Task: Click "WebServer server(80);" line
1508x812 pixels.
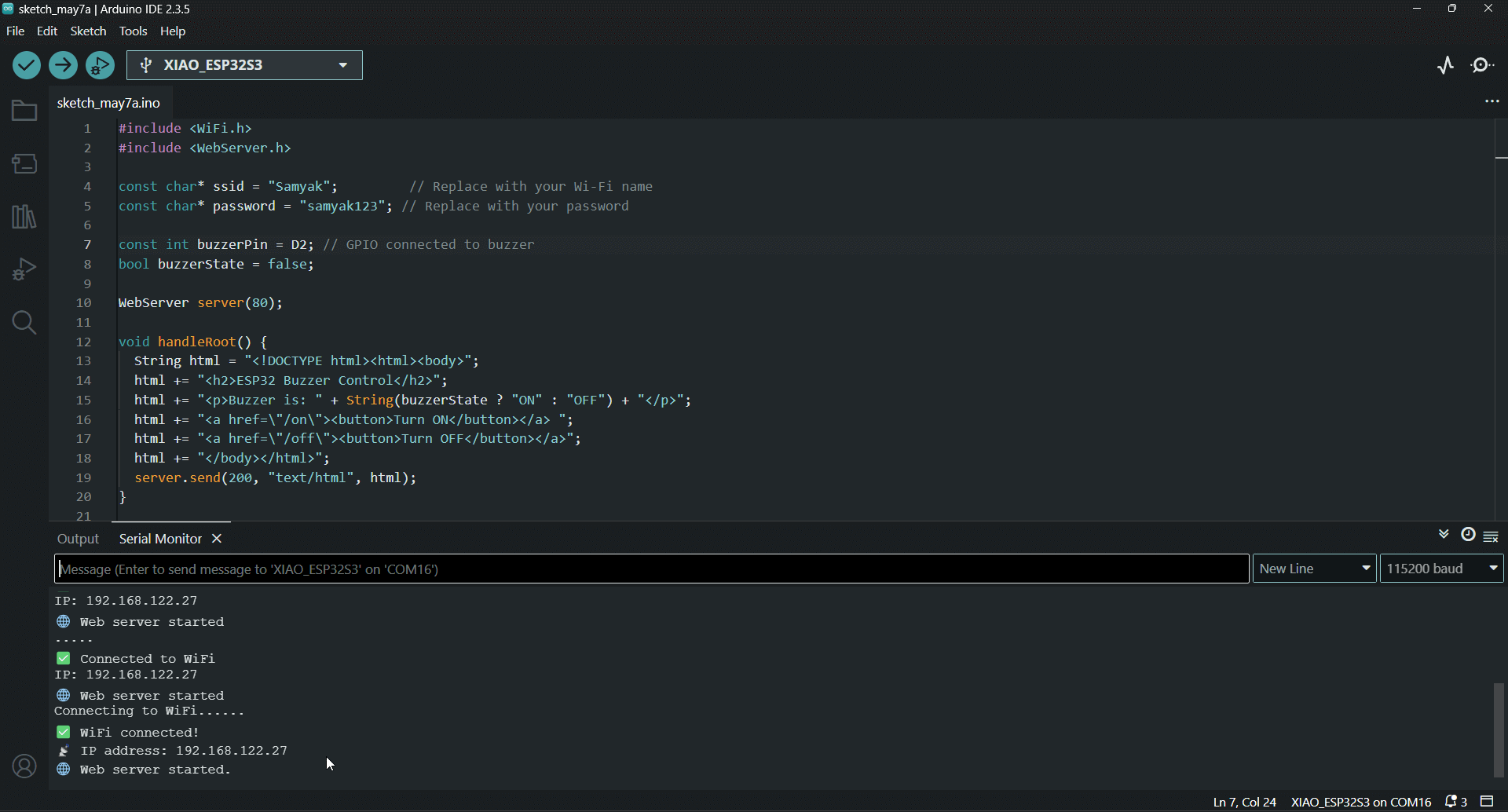Action: [x=200, y=303]
